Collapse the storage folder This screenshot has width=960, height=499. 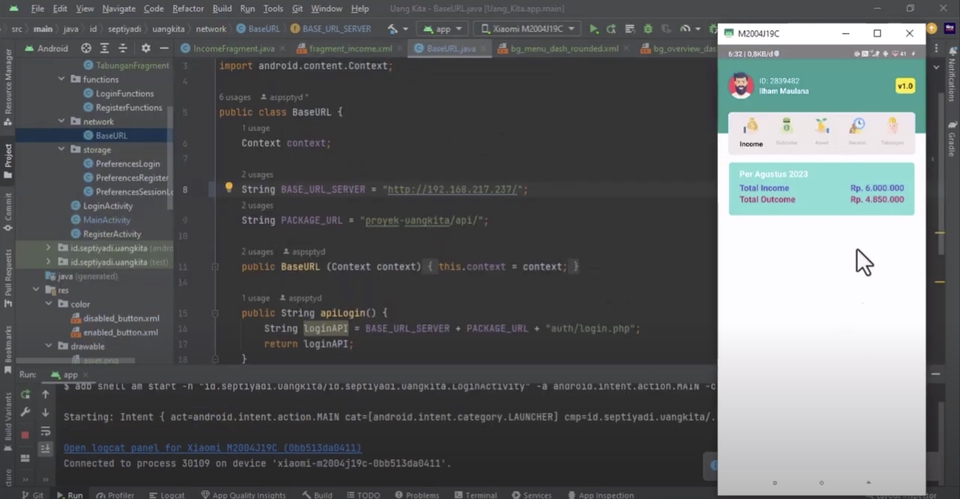point(61,149)
